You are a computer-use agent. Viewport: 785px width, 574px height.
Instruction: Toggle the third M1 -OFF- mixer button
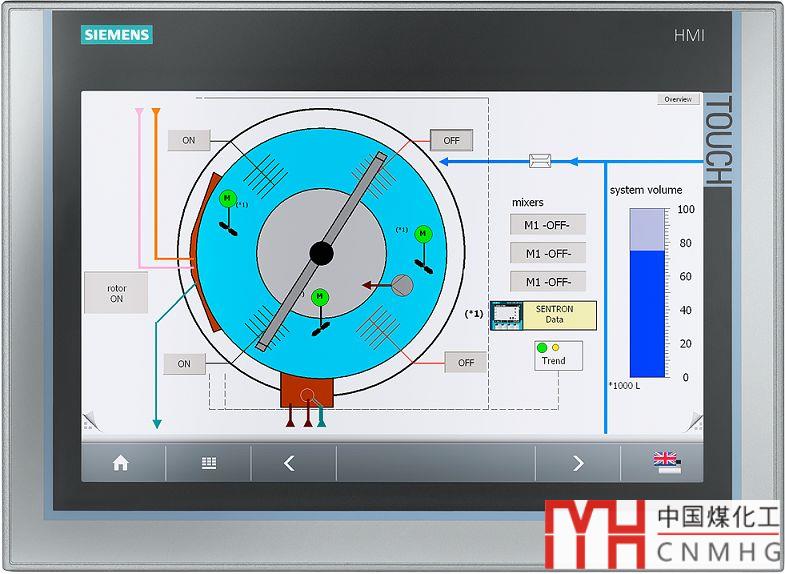click(x=547, y=281)
